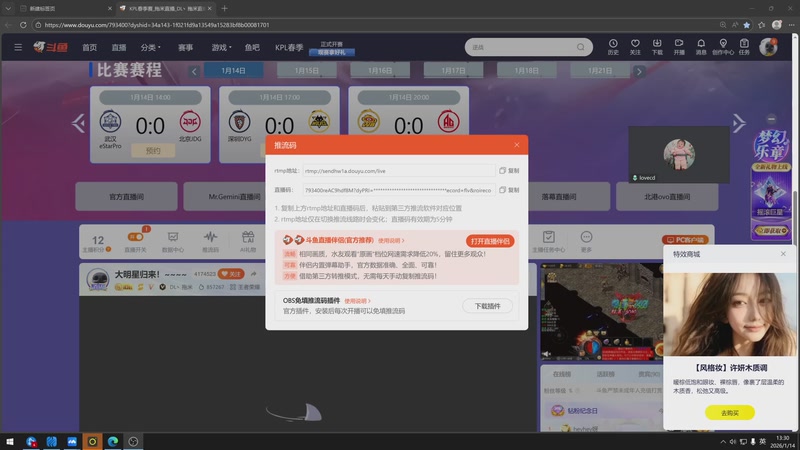This screenshot has width=800, height=450.
Task: Open the hamburger menu in Douyu header
Action: tap(18, 47)
